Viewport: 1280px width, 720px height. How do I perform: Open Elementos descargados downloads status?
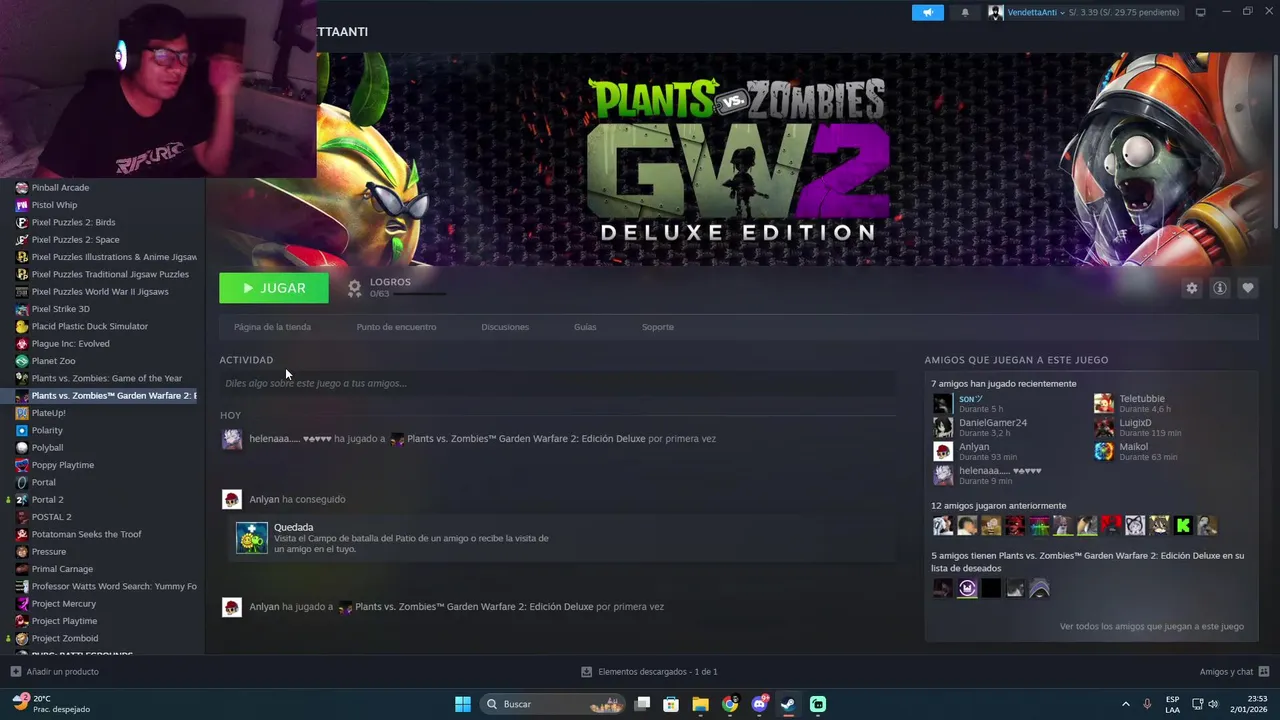[649, 672]
